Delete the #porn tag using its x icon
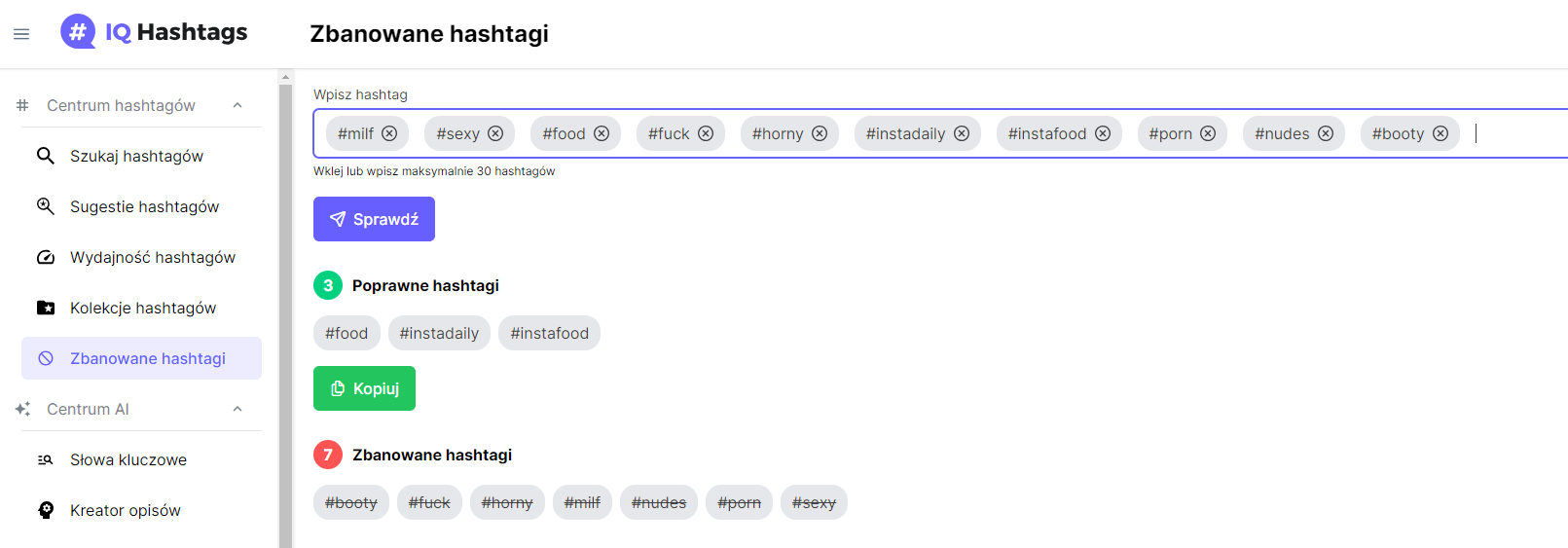This screenshot has width=1568, height=548. tap(1208, 133)
